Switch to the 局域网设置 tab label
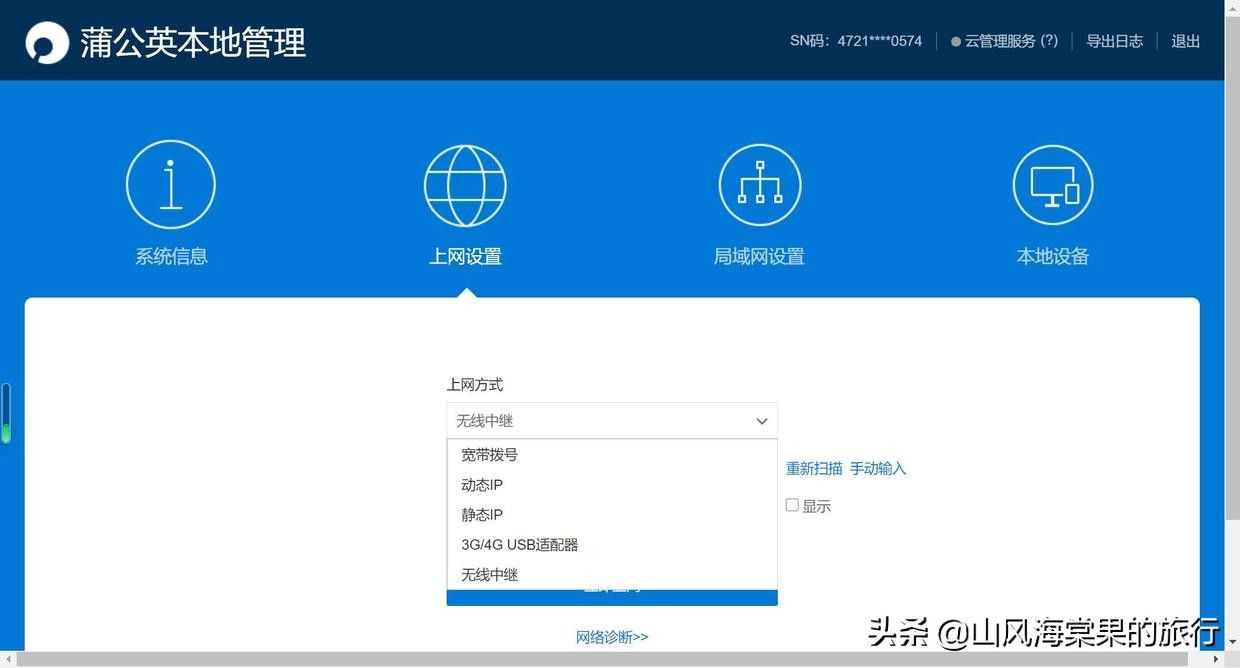Screen dimensions: 1240x668 tap(759, 256)
